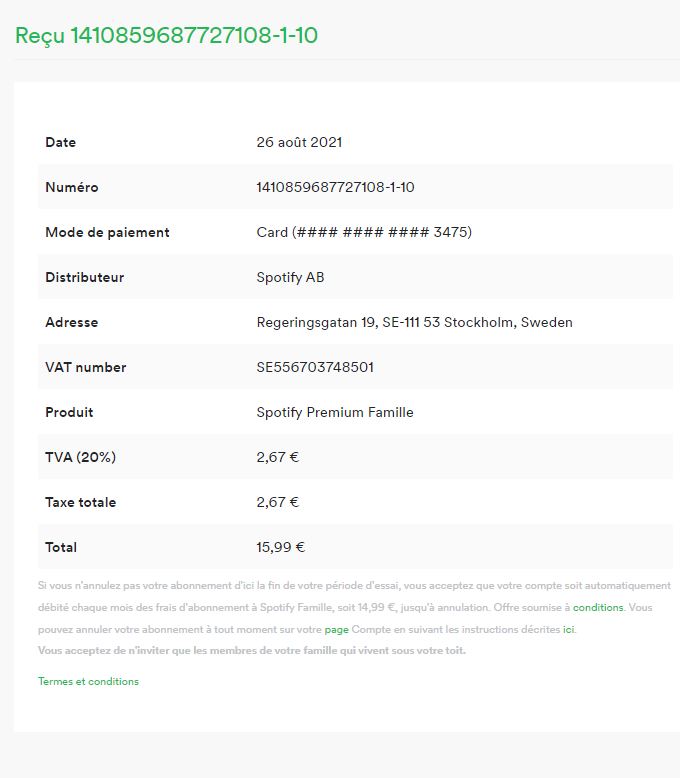Viewport: 680px width, 778px height.
Task: Click the VAT number SE556703748501
Action: [x=315, y=367]
